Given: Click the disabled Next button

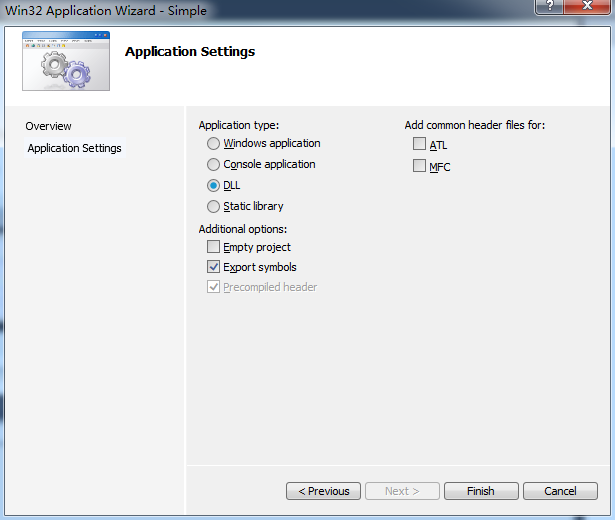Looking at the screenshot, I should tap(402, 491).
